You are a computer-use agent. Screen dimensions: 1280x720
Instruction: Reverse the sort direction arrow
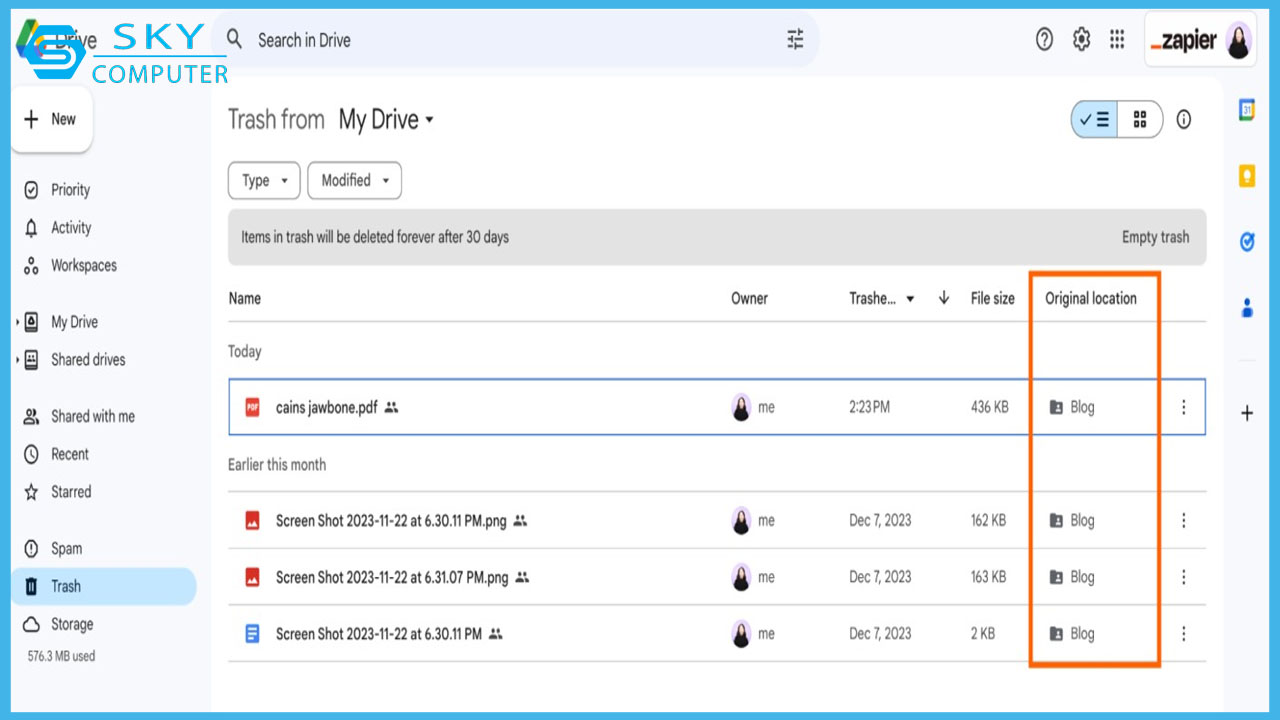click(943, 298)
